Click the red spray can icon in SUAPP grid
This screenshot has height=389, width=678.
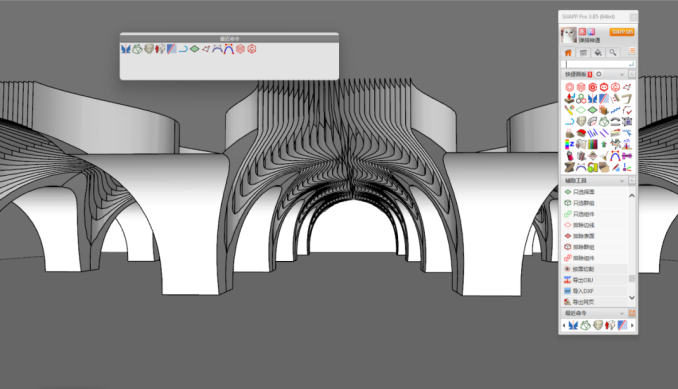point(569,156)
